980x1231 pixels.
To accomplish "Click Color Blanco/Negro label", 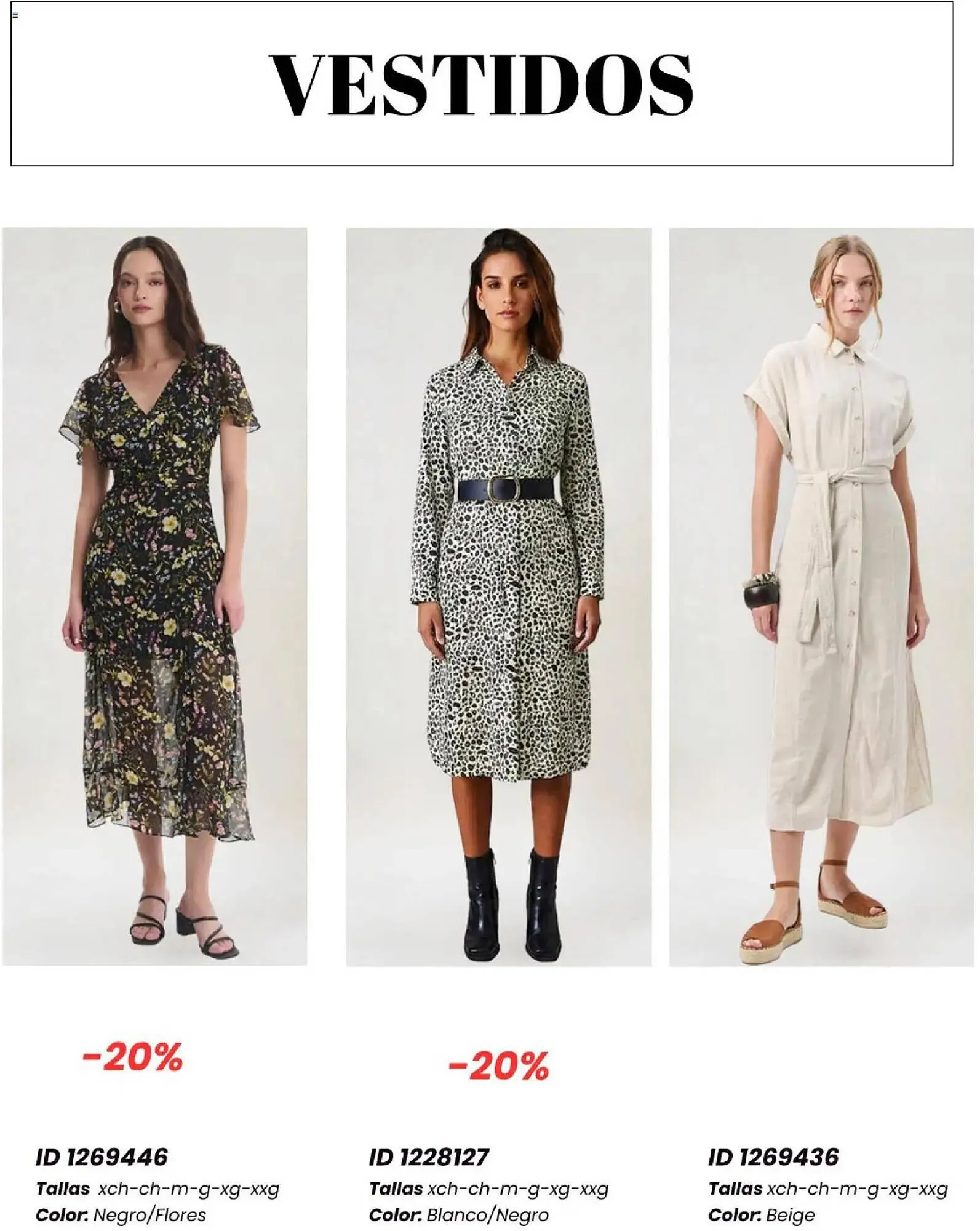I will point(458,1215).
